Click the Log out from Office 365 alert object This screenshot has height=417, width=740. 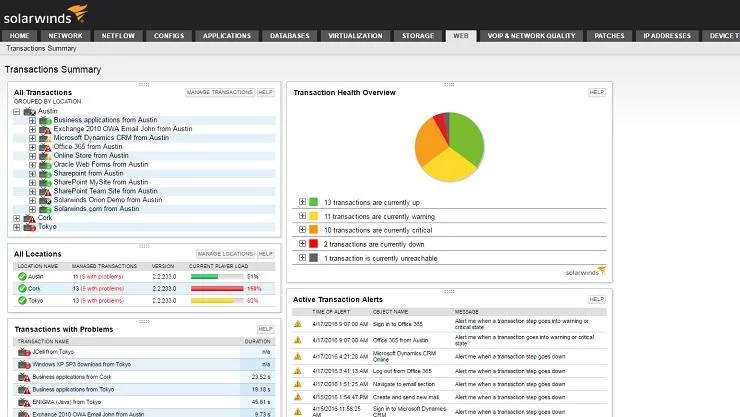tap(402, 371)
